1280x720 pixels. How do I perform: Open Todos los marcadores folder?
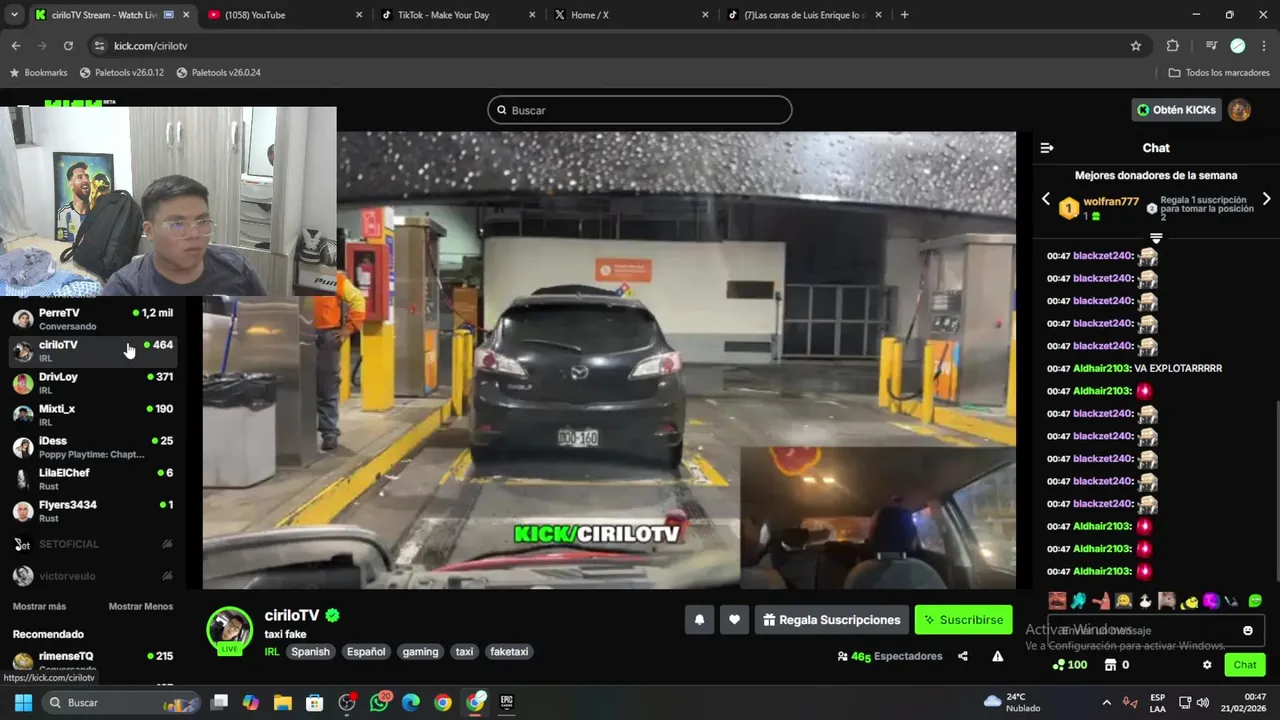[1219, 73]
